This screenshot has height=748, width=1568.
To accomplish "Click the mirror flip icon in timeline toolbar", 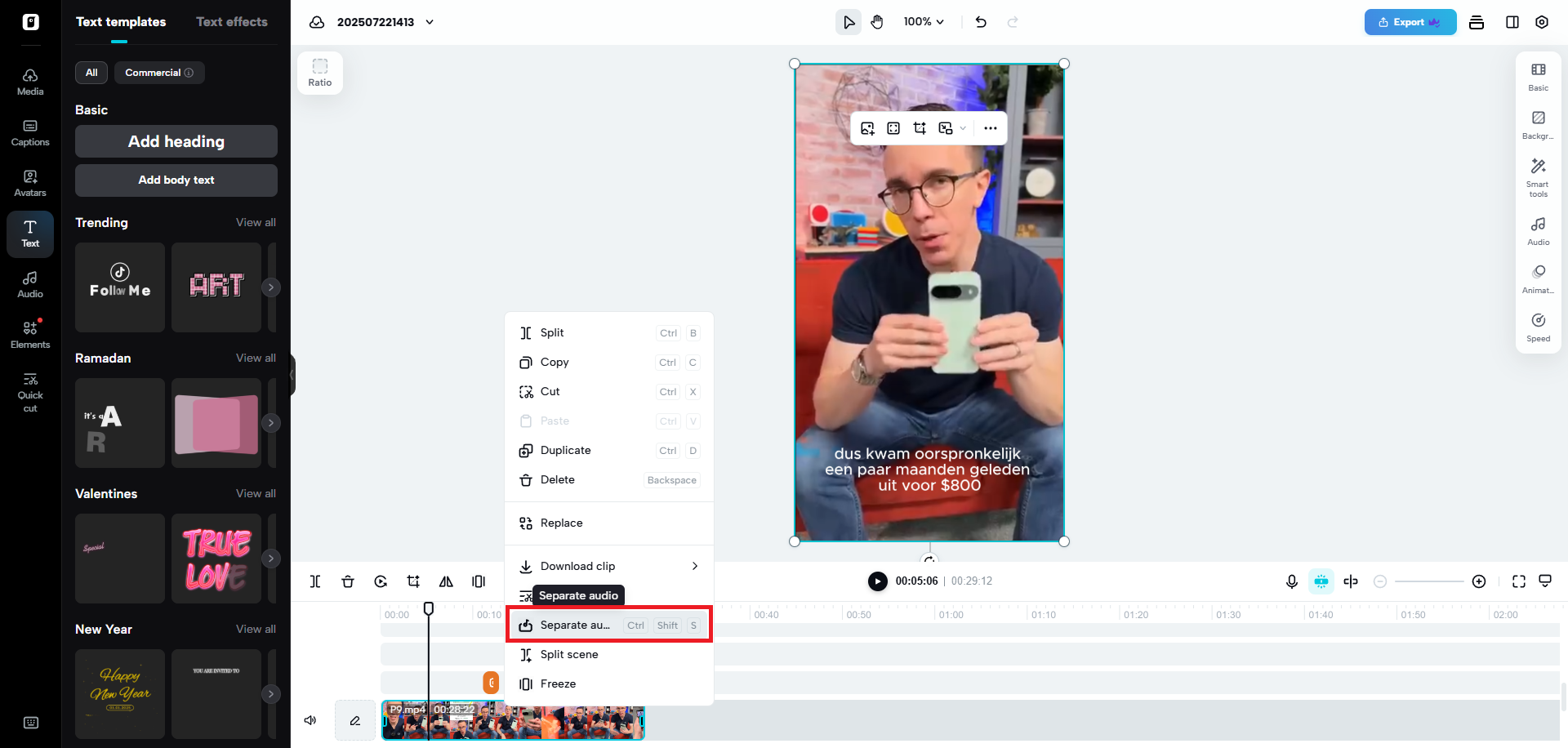I will pos(446,581).
